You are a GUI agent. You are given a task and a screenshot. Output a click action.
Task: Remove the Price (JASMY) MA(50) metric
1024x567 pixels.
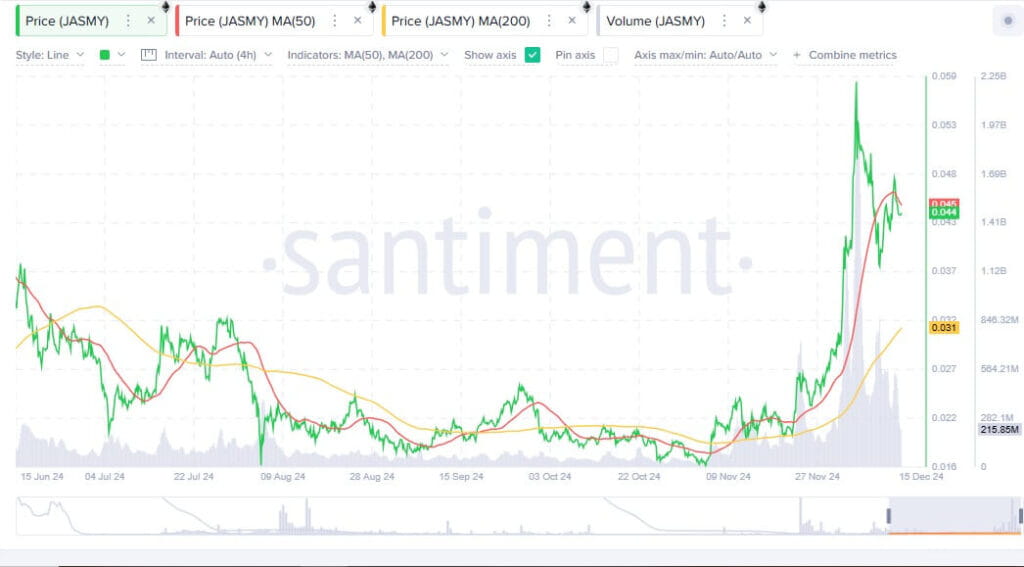tap(357, 21)
